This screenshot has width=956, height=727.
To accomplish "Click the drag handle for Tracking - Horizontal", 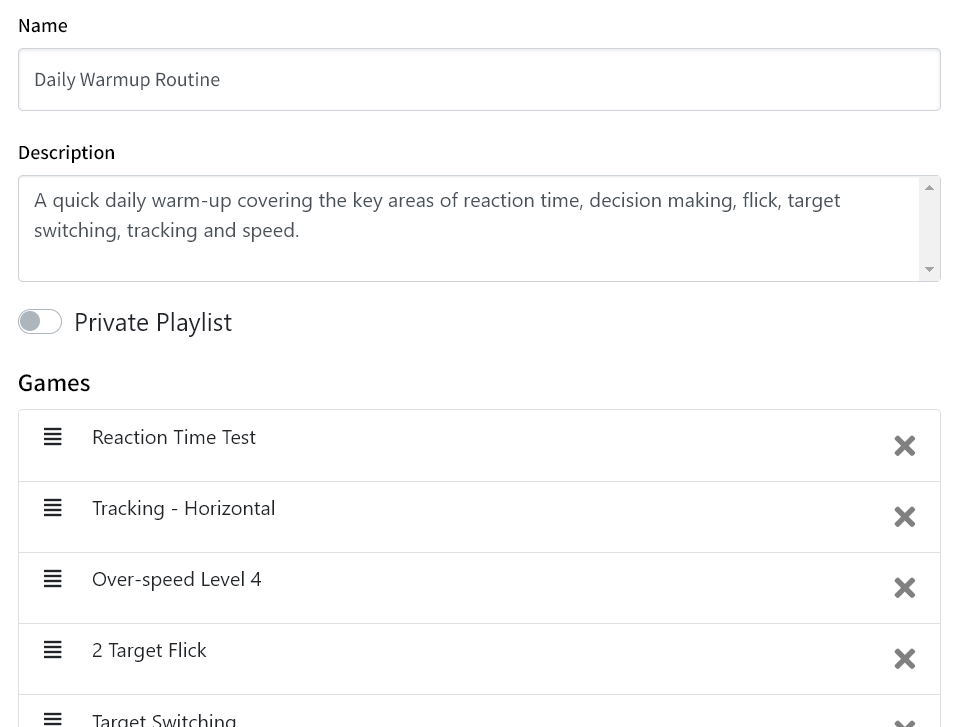I will (53, 508).
